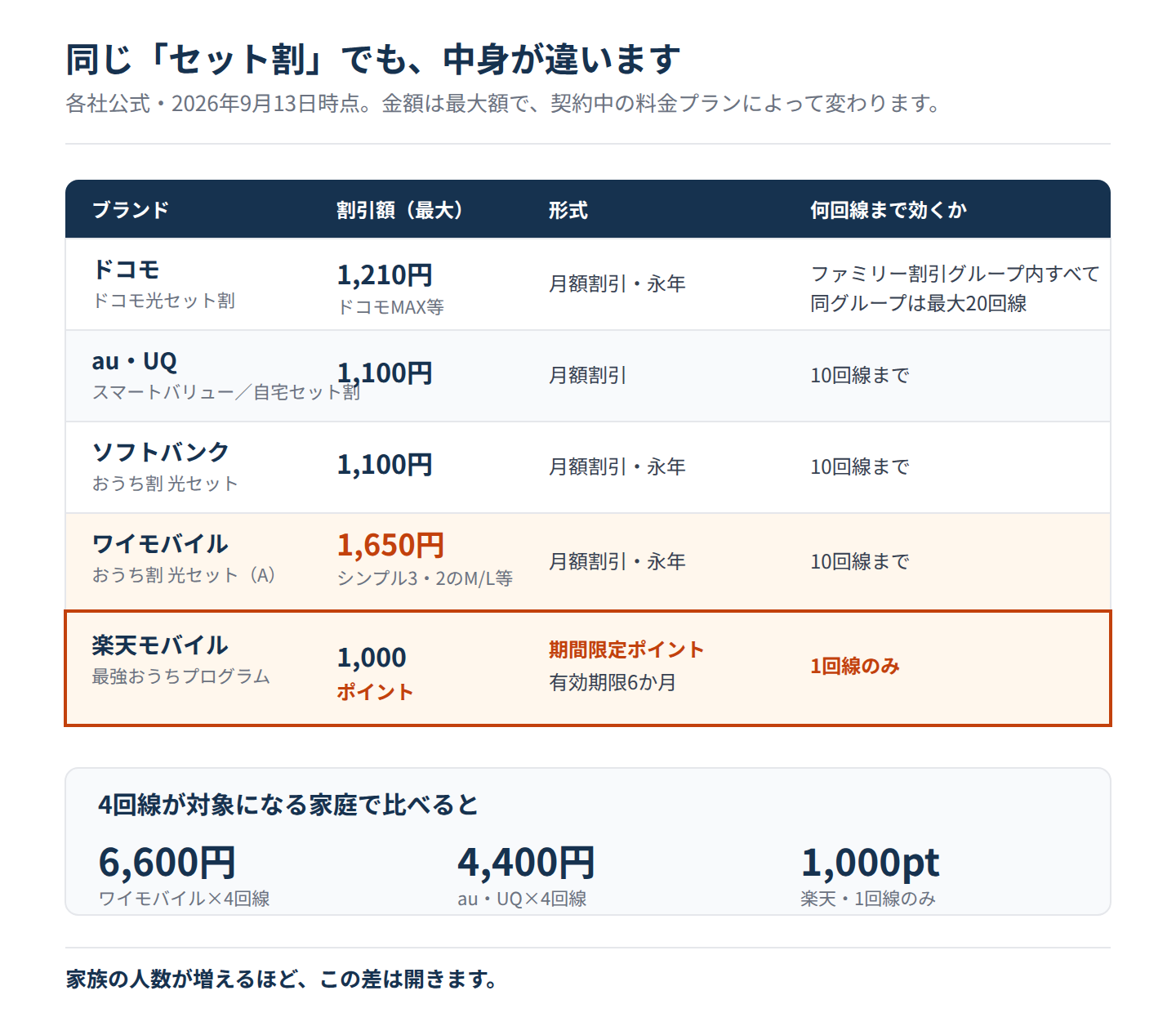
Task: Click the 同グループは最大20回線 text
Action: 919,303
